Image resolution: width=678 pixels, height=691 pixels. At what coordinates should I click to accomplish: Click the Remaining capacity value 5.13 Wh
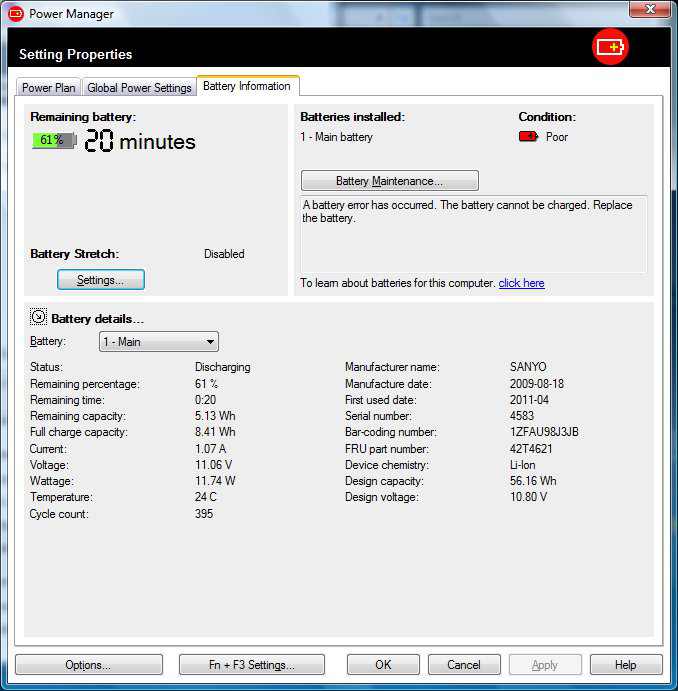[x=215, y=416]
